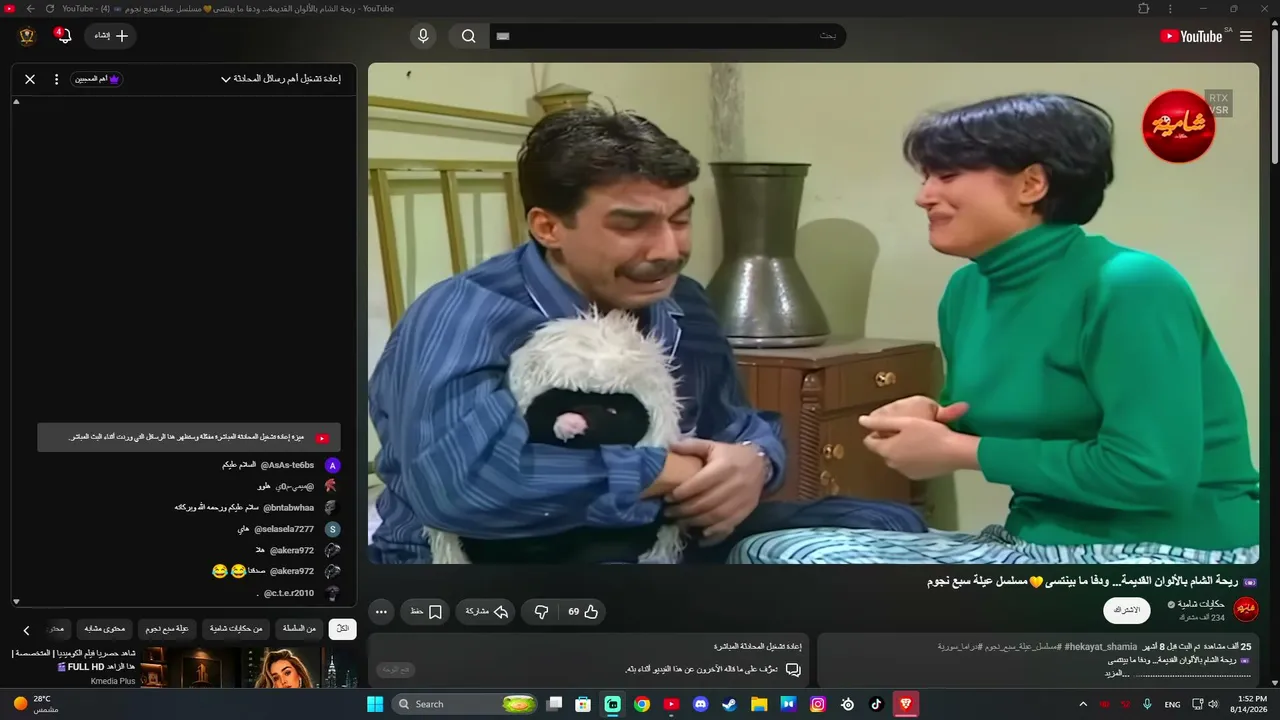Image resolution: width=1280 pixels, height=720 pixels.
Task: Open the channel watermark logo in video
Action: click(1178, 126)
